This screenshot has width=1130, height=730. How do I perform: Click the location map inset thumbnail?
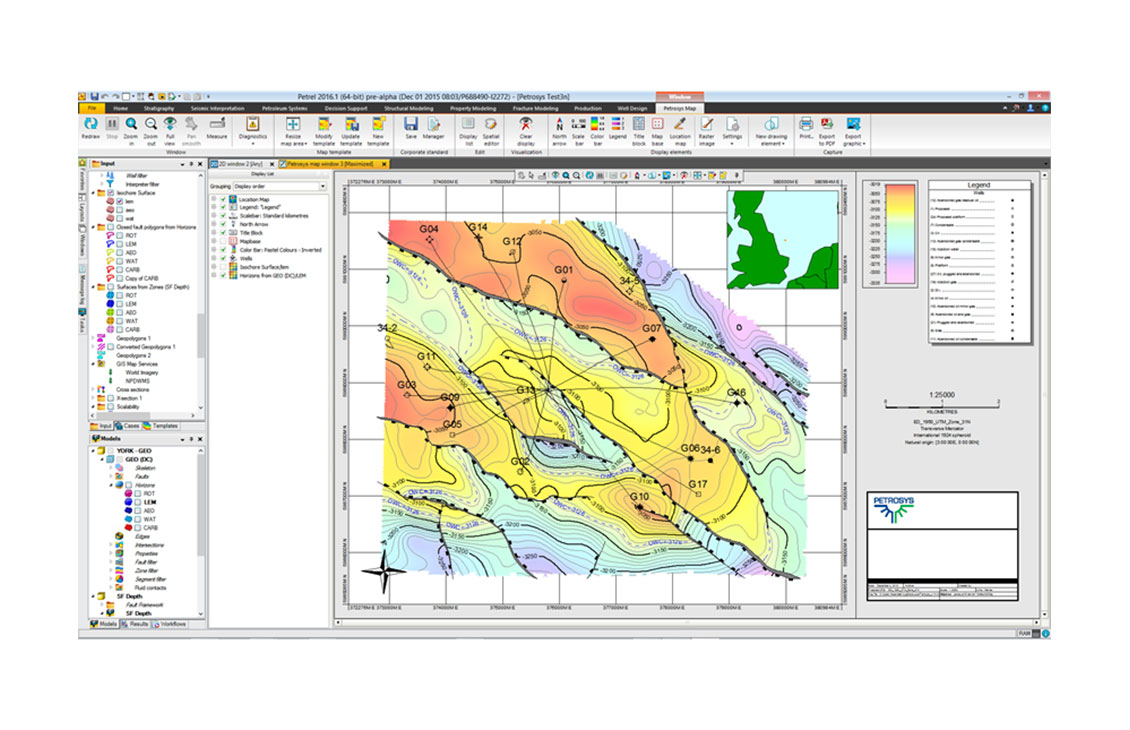click(x=783, y=239)
